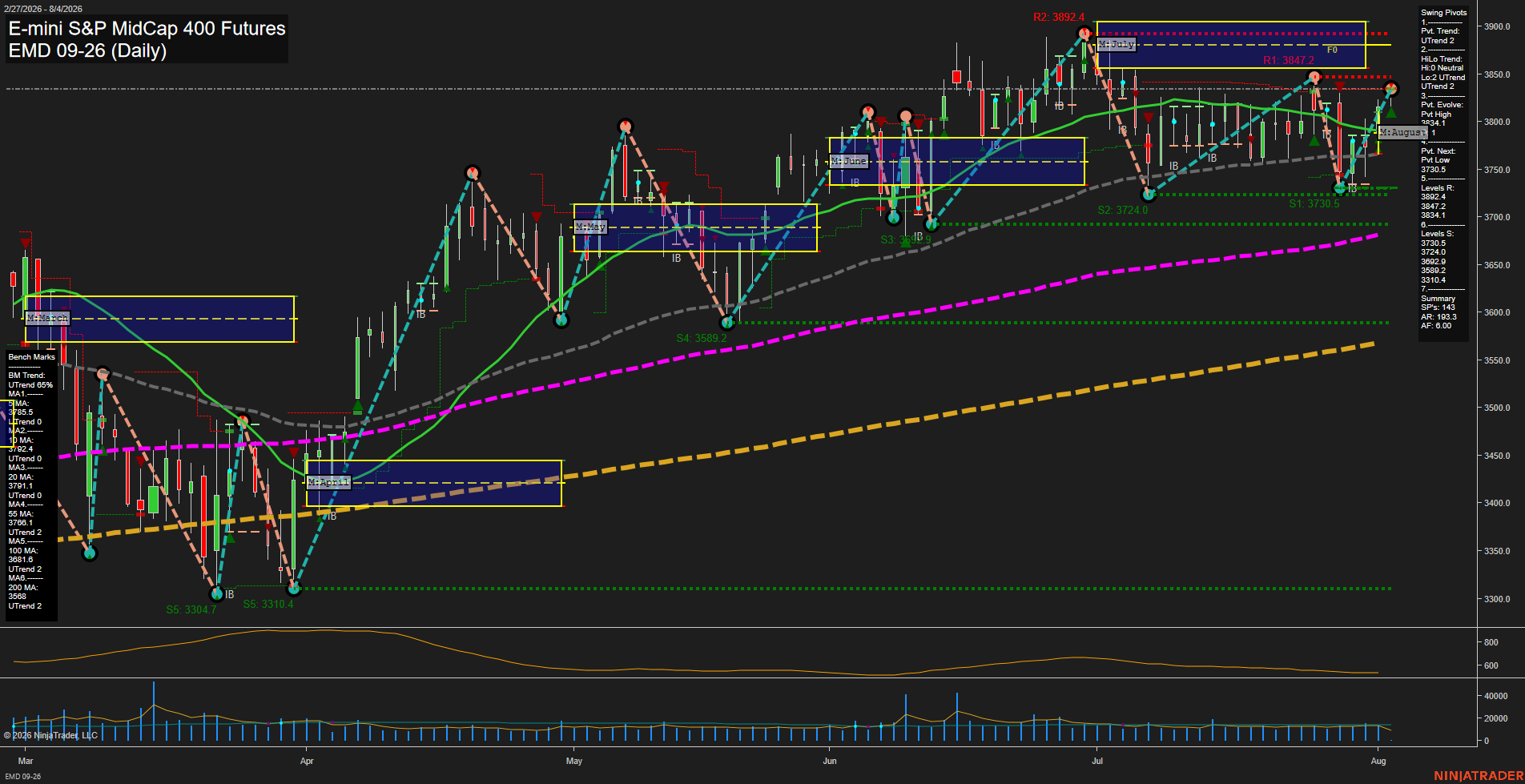Select the M:May monthly range label
1525x784 pixels.
pyautogui.click(x=590, y=227)
